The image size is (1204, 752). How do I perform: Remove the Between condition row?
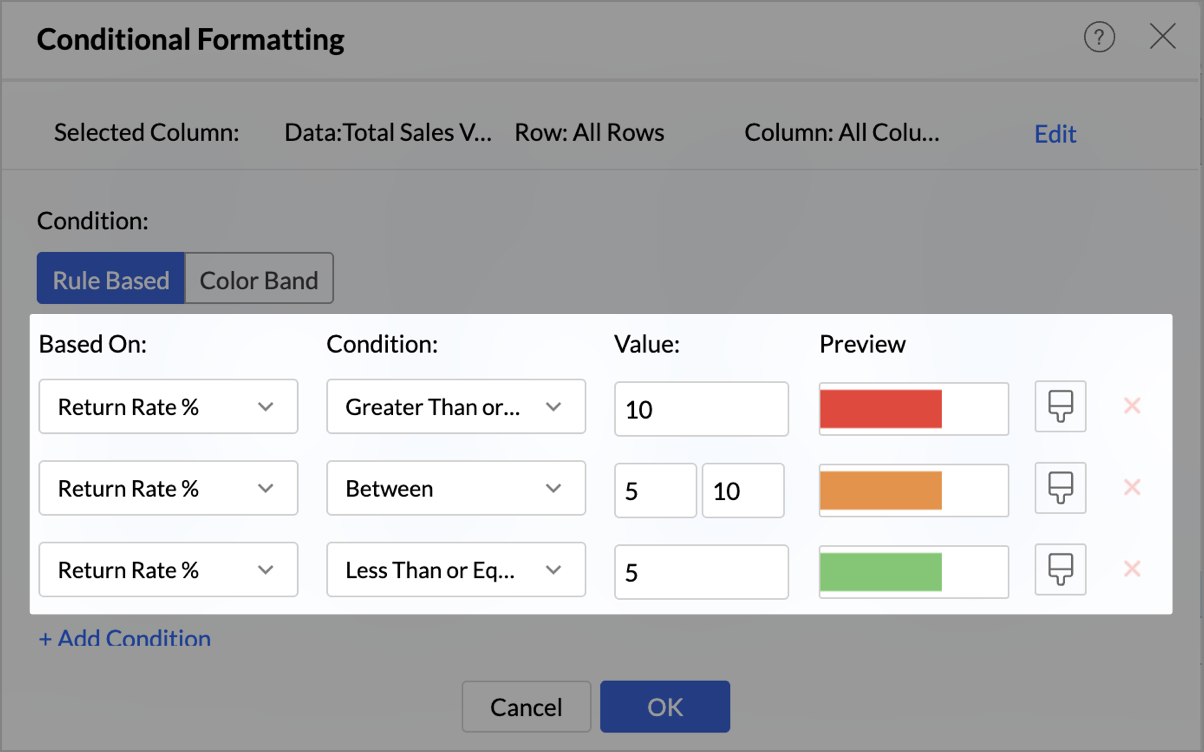click(x=1132, y=488)
